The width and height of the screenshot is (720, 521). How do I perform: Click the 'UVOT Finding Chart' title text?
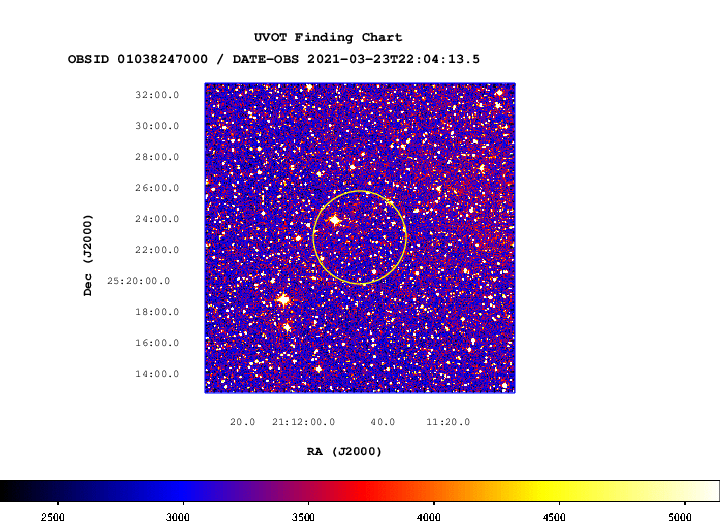click(328, 38)
